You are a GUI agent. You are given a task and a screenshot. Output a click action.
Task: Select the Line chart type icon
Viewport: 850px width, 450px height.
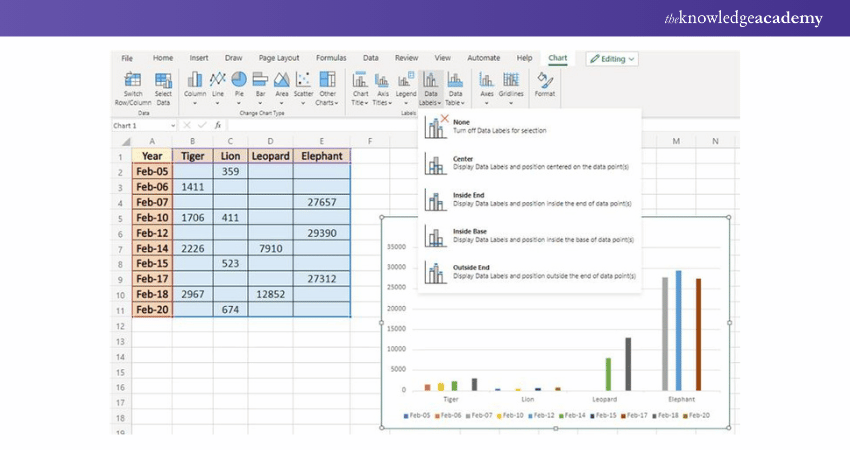click(x=217, y=80)
